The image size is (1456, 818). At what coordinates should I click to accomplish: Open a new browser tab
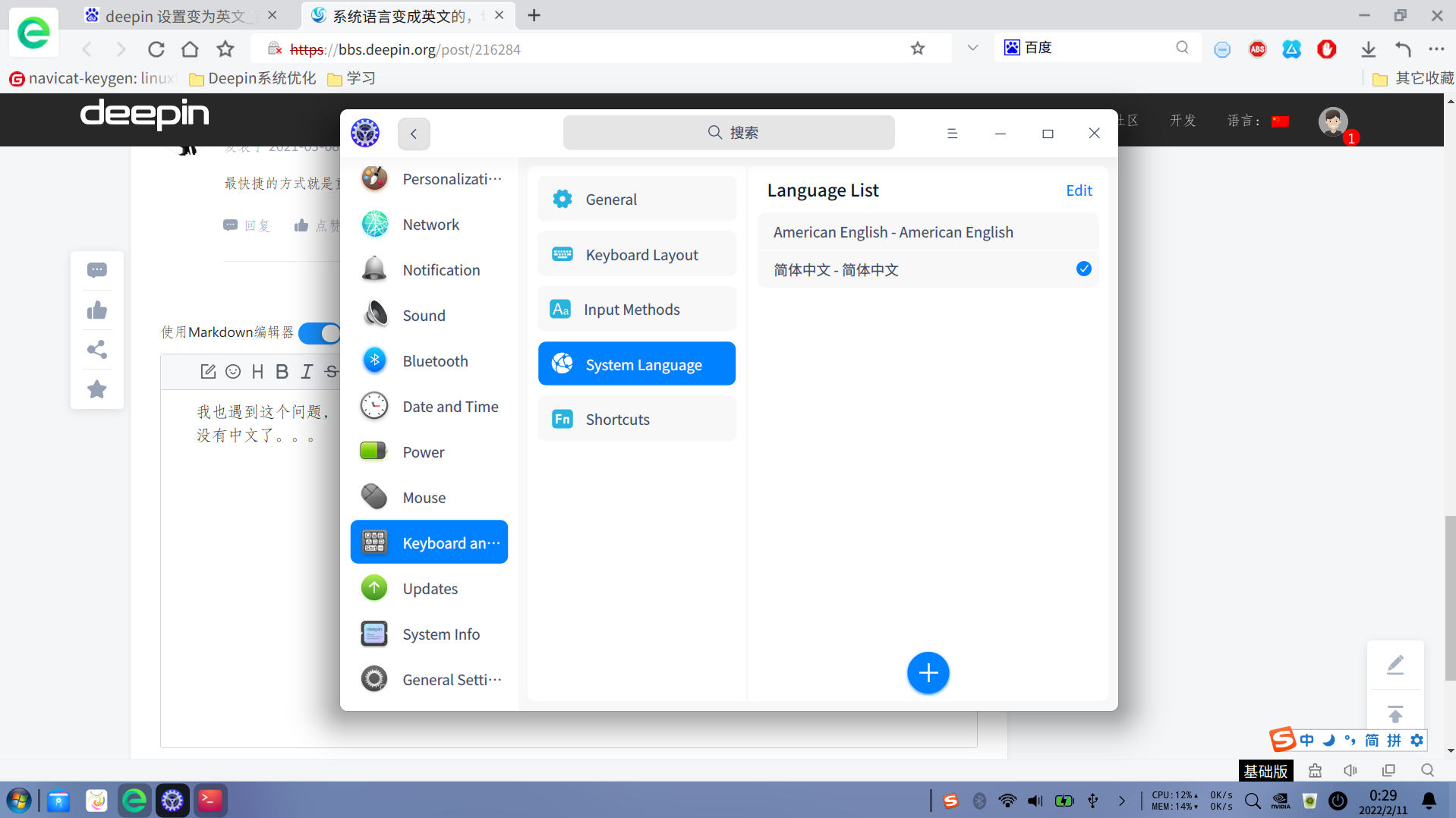point(534,15)
